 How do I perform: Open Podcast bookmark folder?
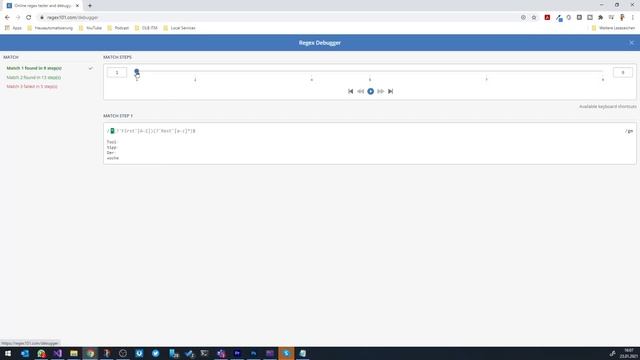[118, 28]
